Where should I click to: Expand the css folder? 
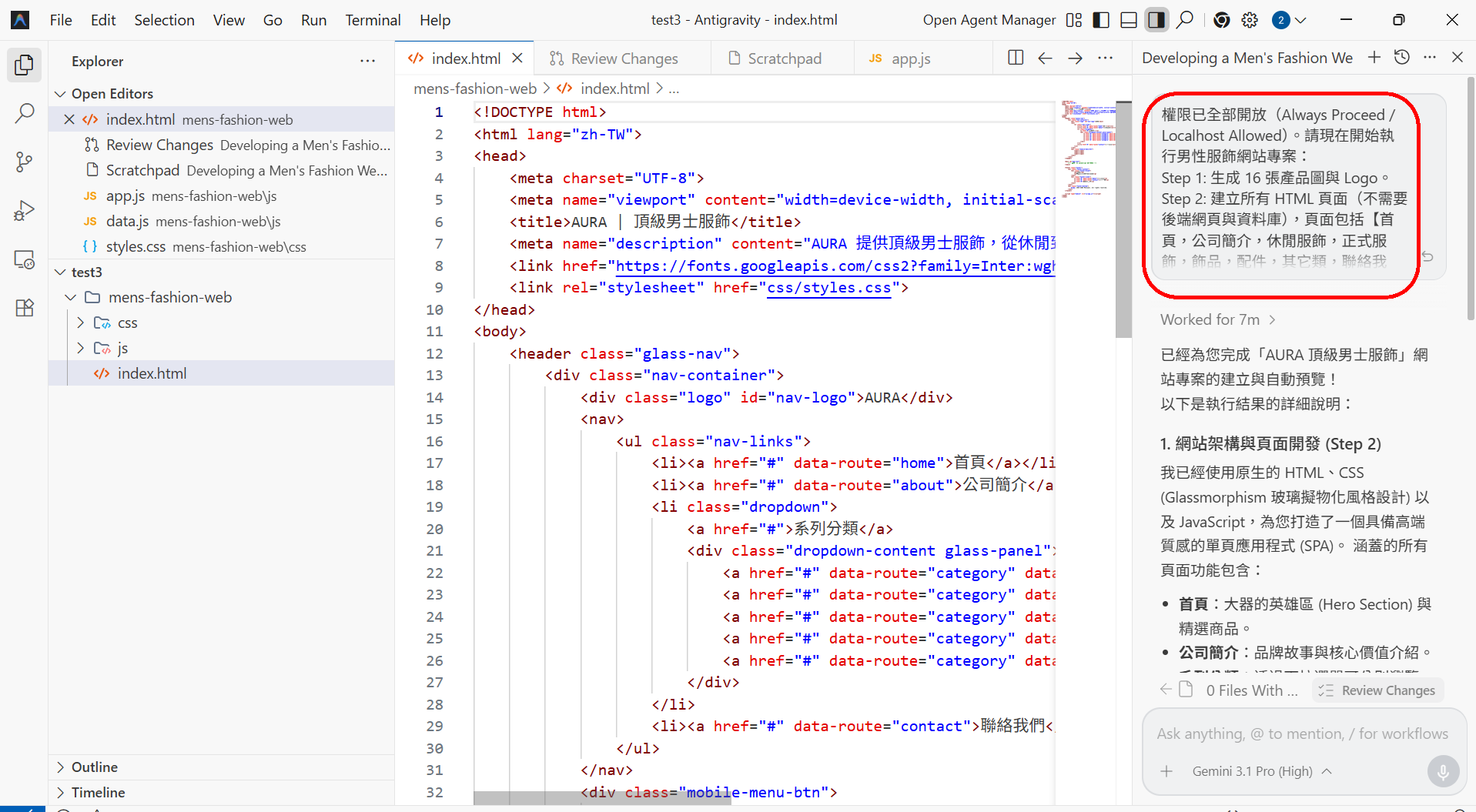click(127, 322)
